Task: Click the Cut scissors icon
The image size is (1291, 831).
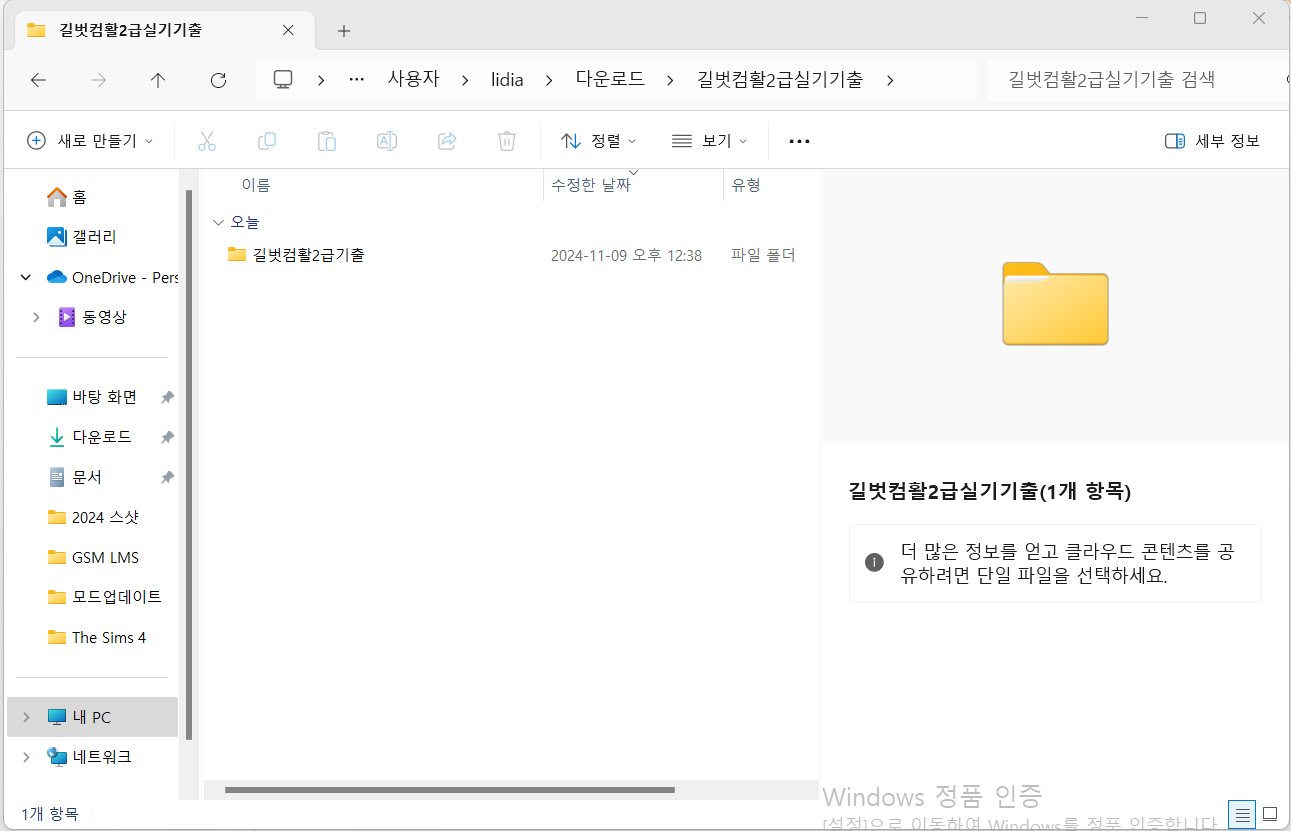Action: 207,141
